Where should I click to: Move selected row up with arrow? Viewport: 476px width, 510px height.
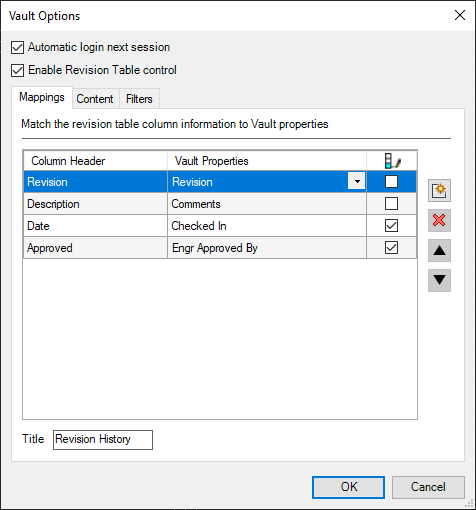[439, 250]
